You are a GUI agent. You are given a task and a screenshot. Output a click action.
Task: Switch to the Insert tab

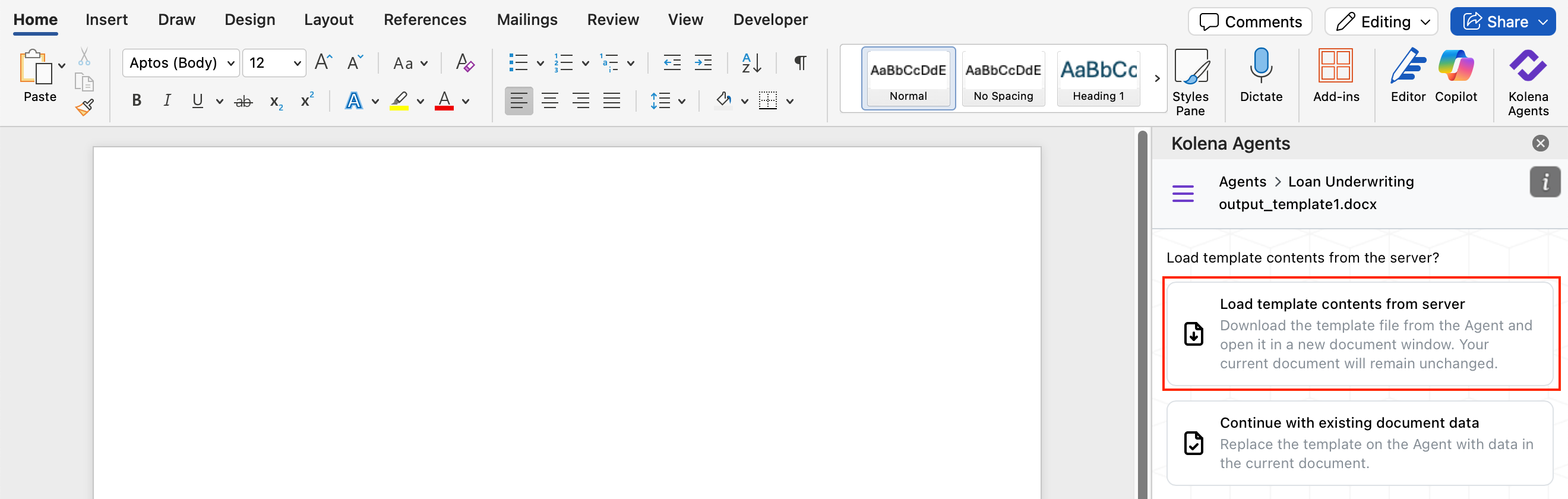tap(106, 20)
